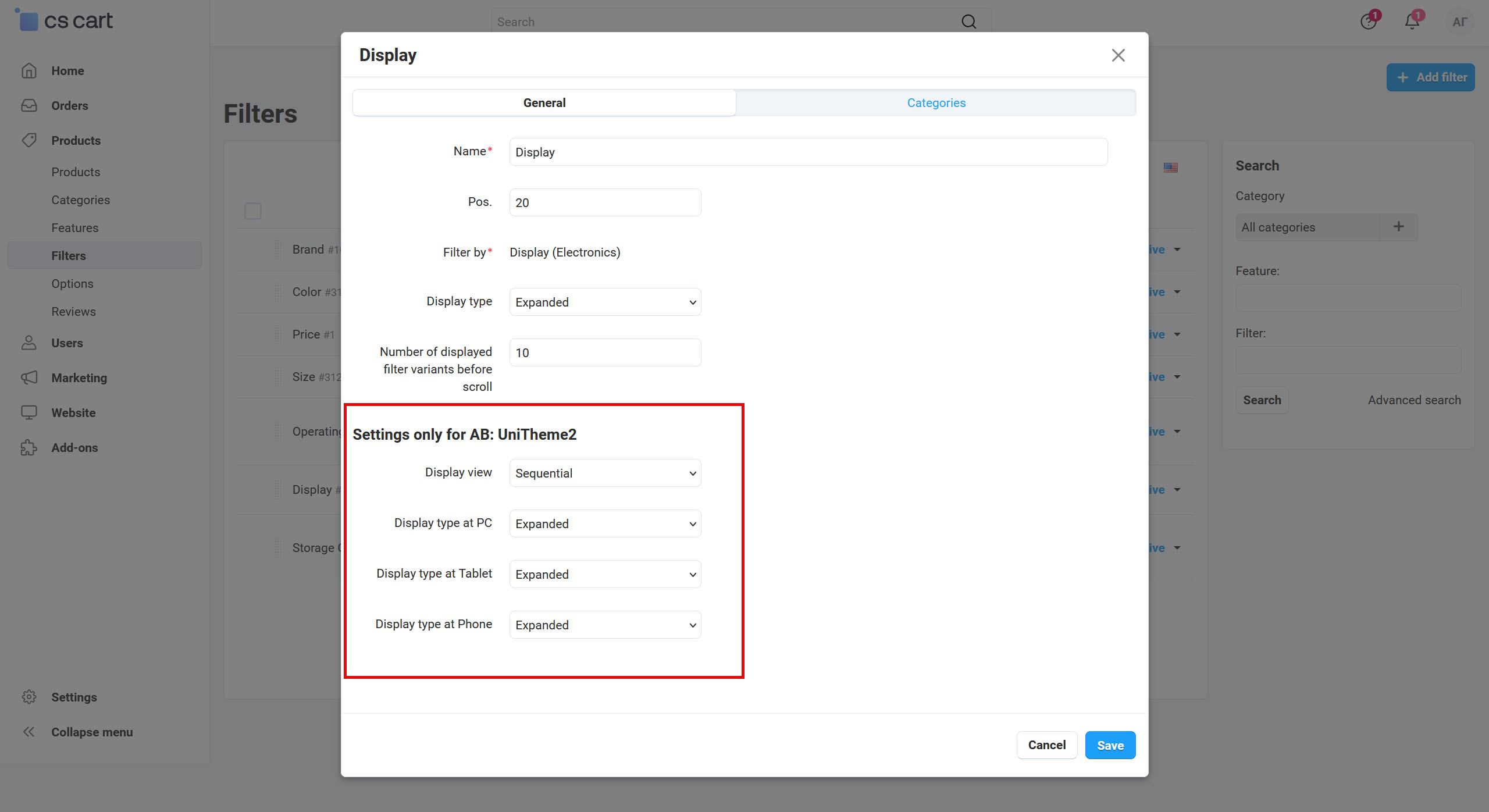Click the Website monitor icon
The image size is (1489, 812).
(x=29, y=413)
